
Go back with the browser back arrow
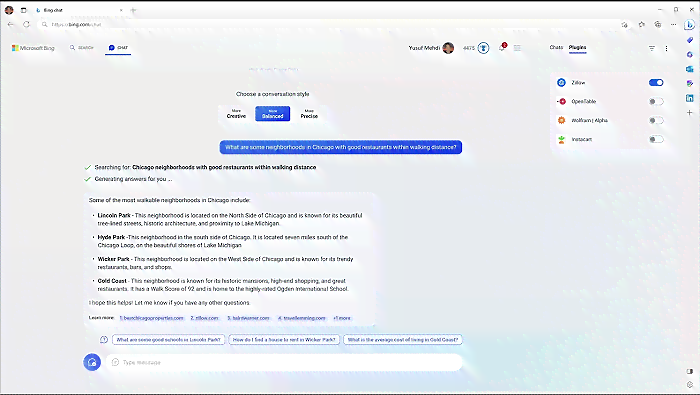(x=11, y=25)
